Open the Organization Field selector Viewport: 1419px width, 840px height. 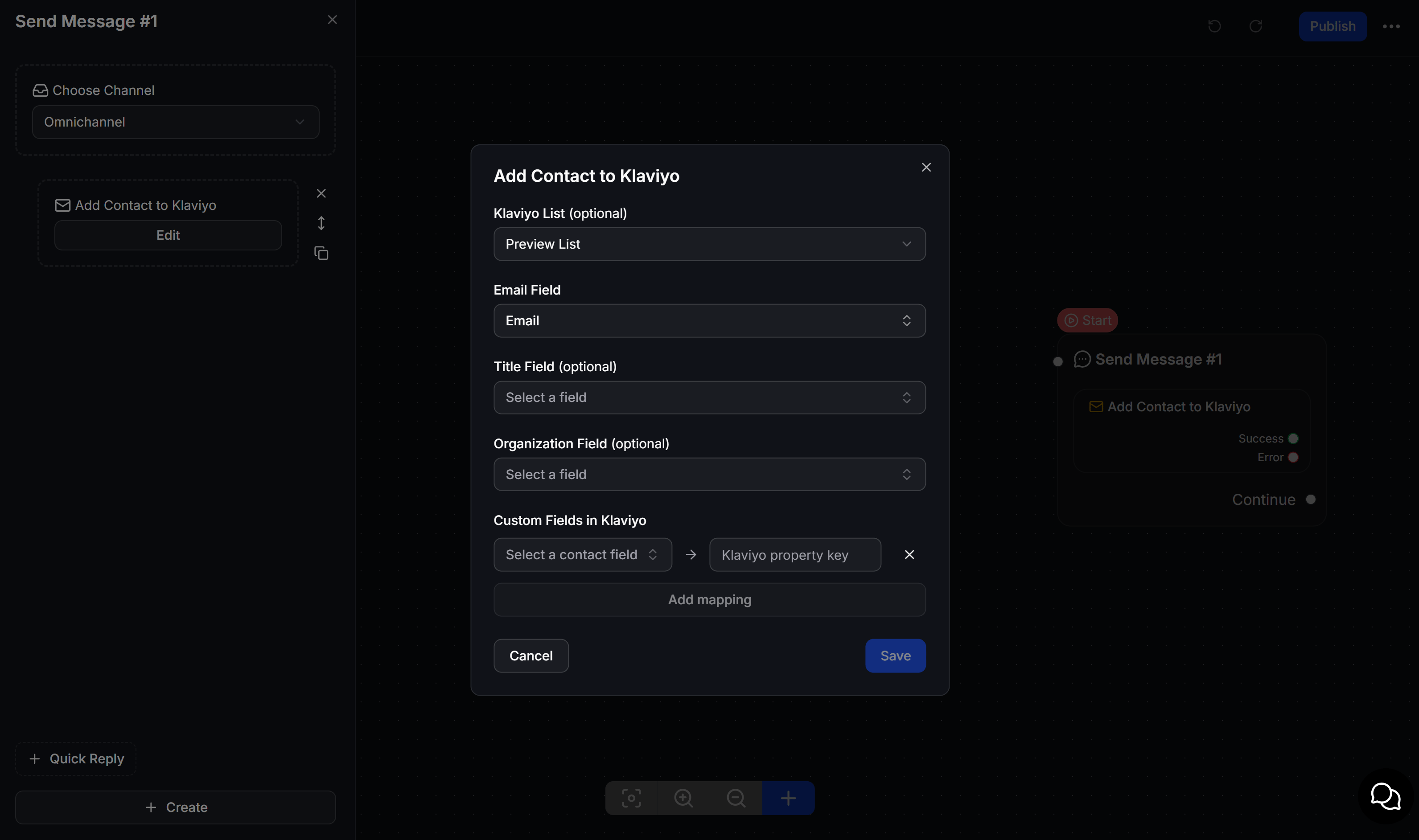coord(710,474)
